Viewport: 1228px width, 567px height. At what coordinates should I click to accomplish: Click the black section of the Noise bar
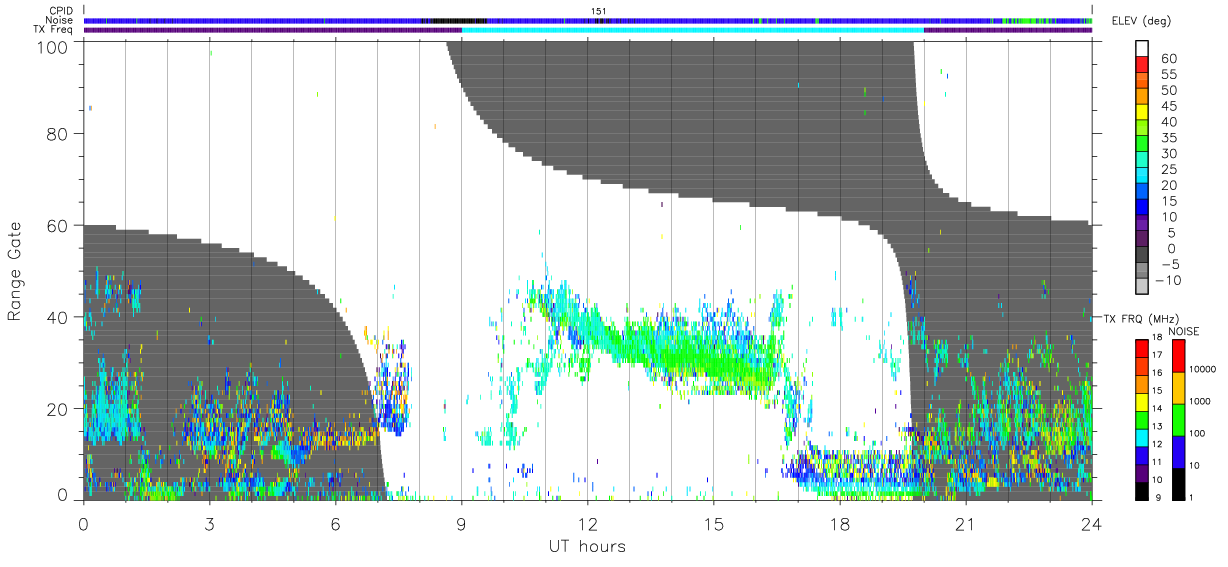point(454,20)
